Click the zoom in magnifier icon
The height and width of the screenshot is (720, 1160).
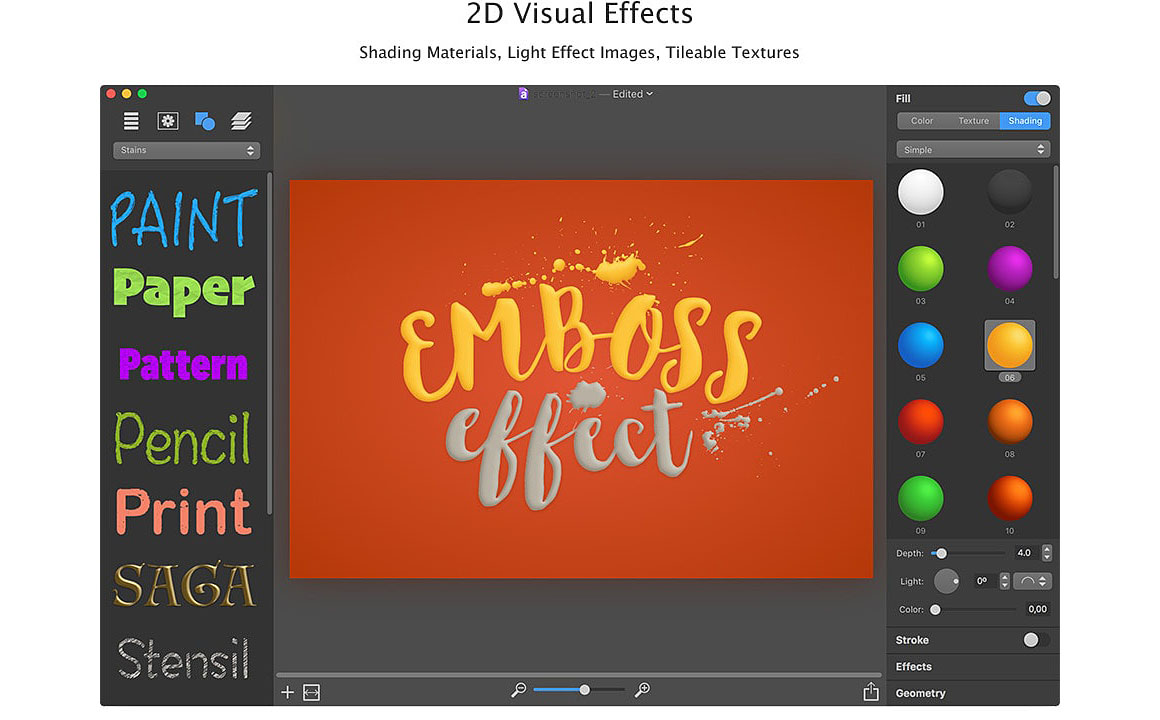tap(642, 690)
